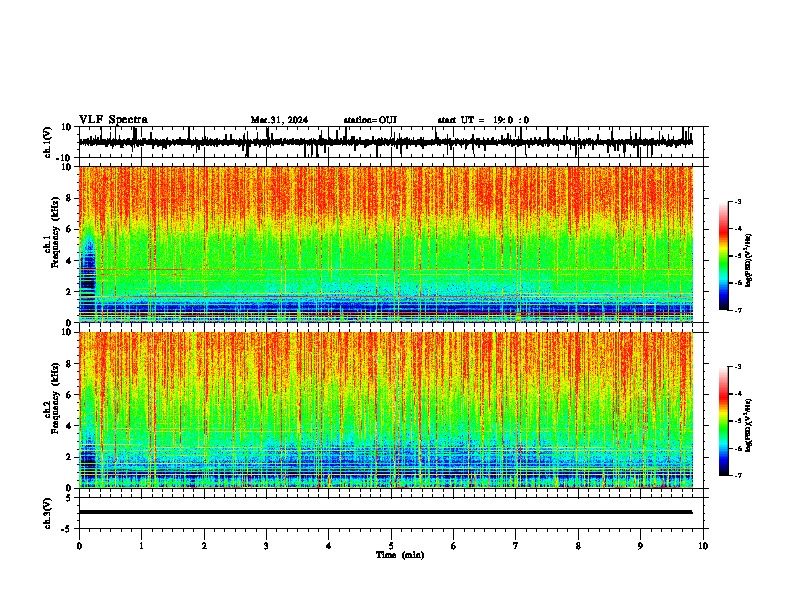Click the 'Time (min)' axis title

(400, 555)
